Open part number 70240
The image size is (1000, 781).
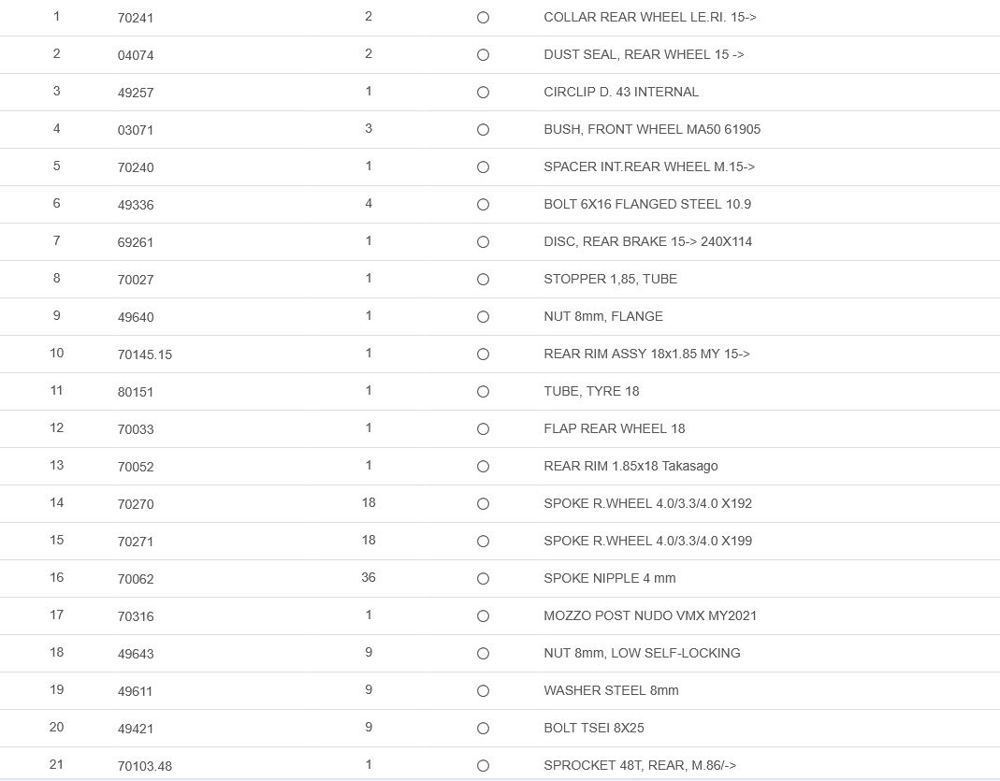pos(136,168)
